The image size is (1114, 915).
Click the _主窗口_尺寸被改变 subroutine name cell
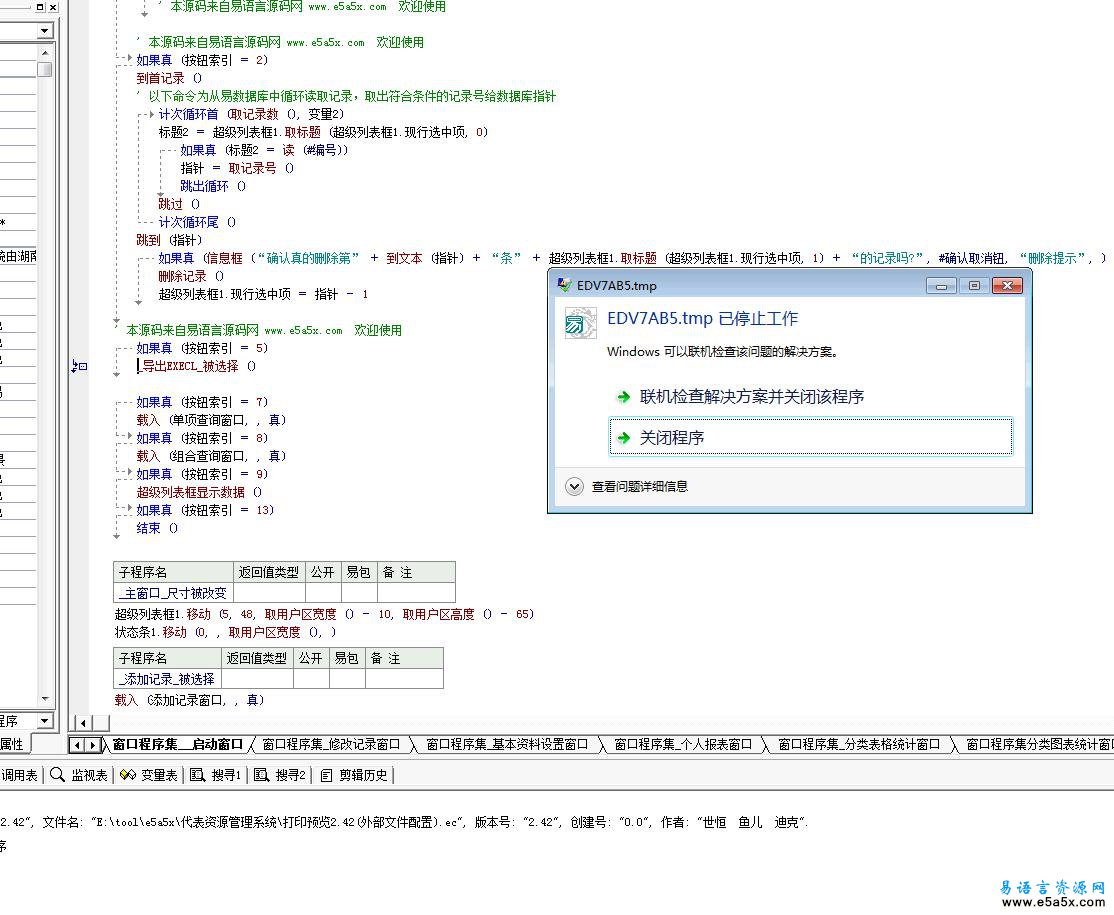coord(172,593)
